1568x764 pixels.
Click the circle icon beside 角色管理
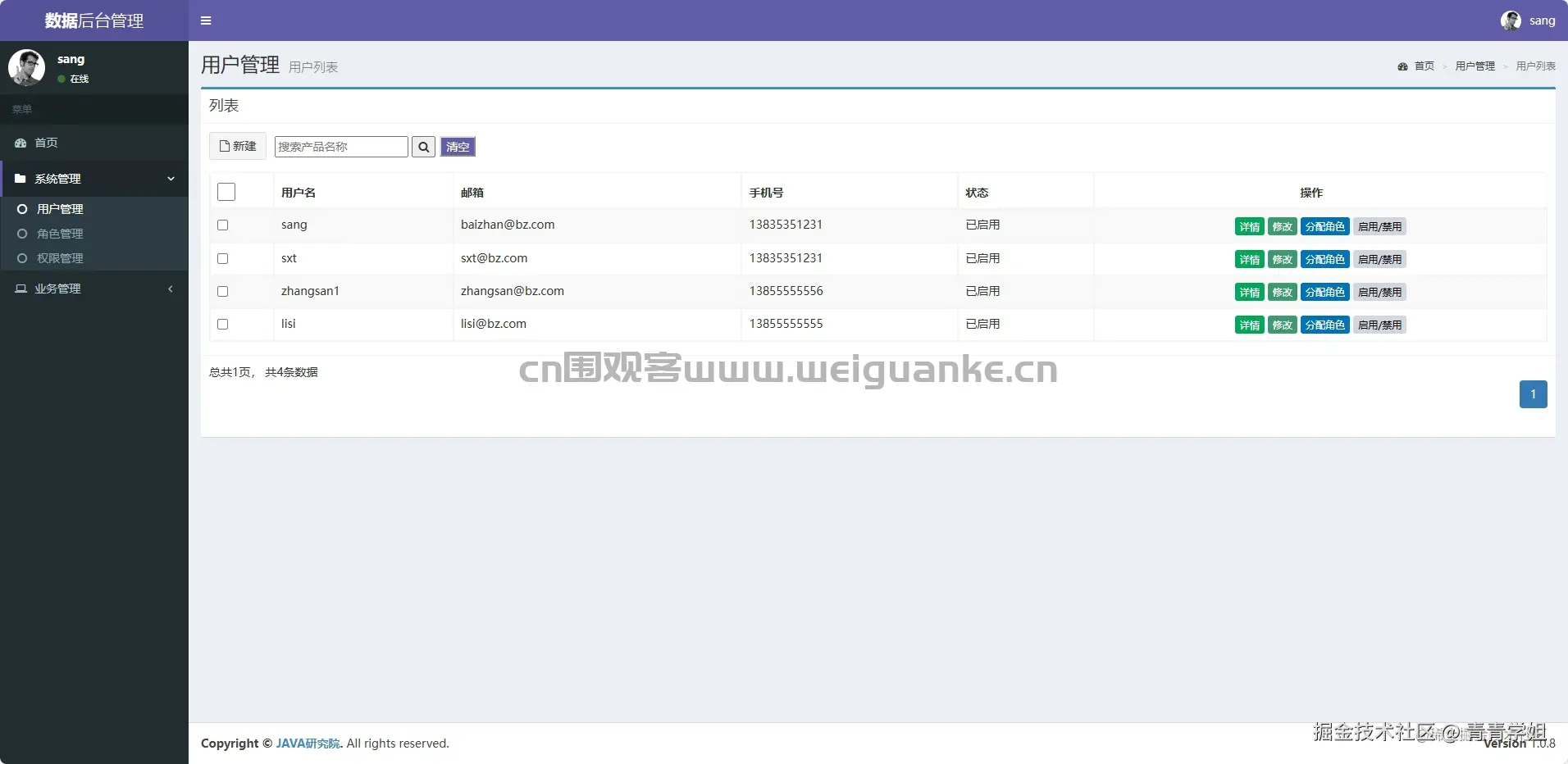point(22,234)
